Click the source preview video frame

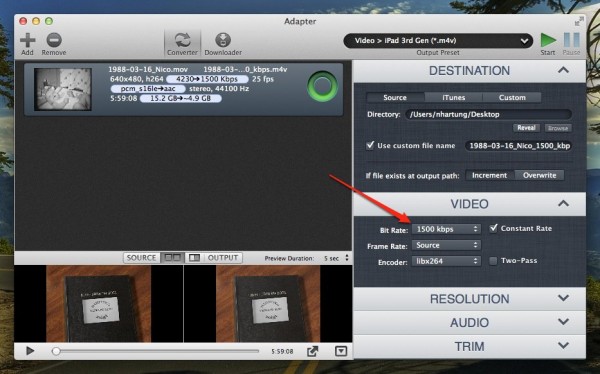[99, 304]
